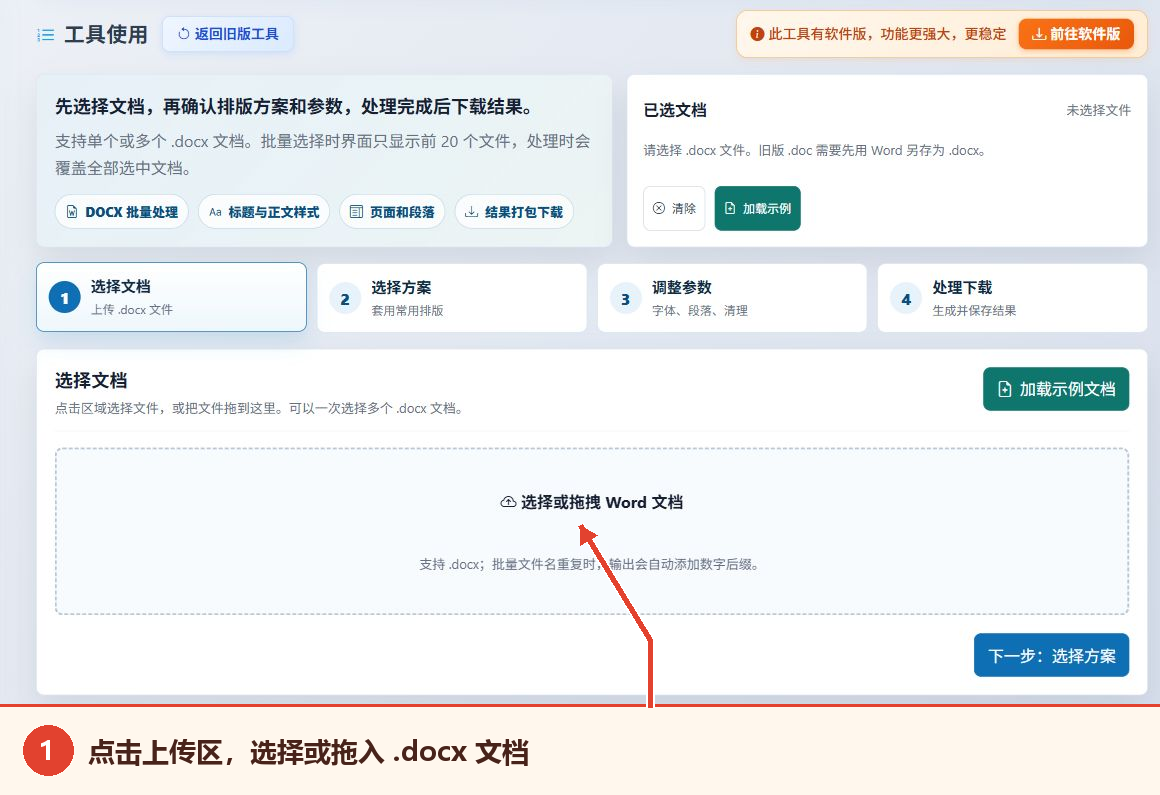Click 加载示例文档 button
1160x795 pixels.
point(1056,389)
